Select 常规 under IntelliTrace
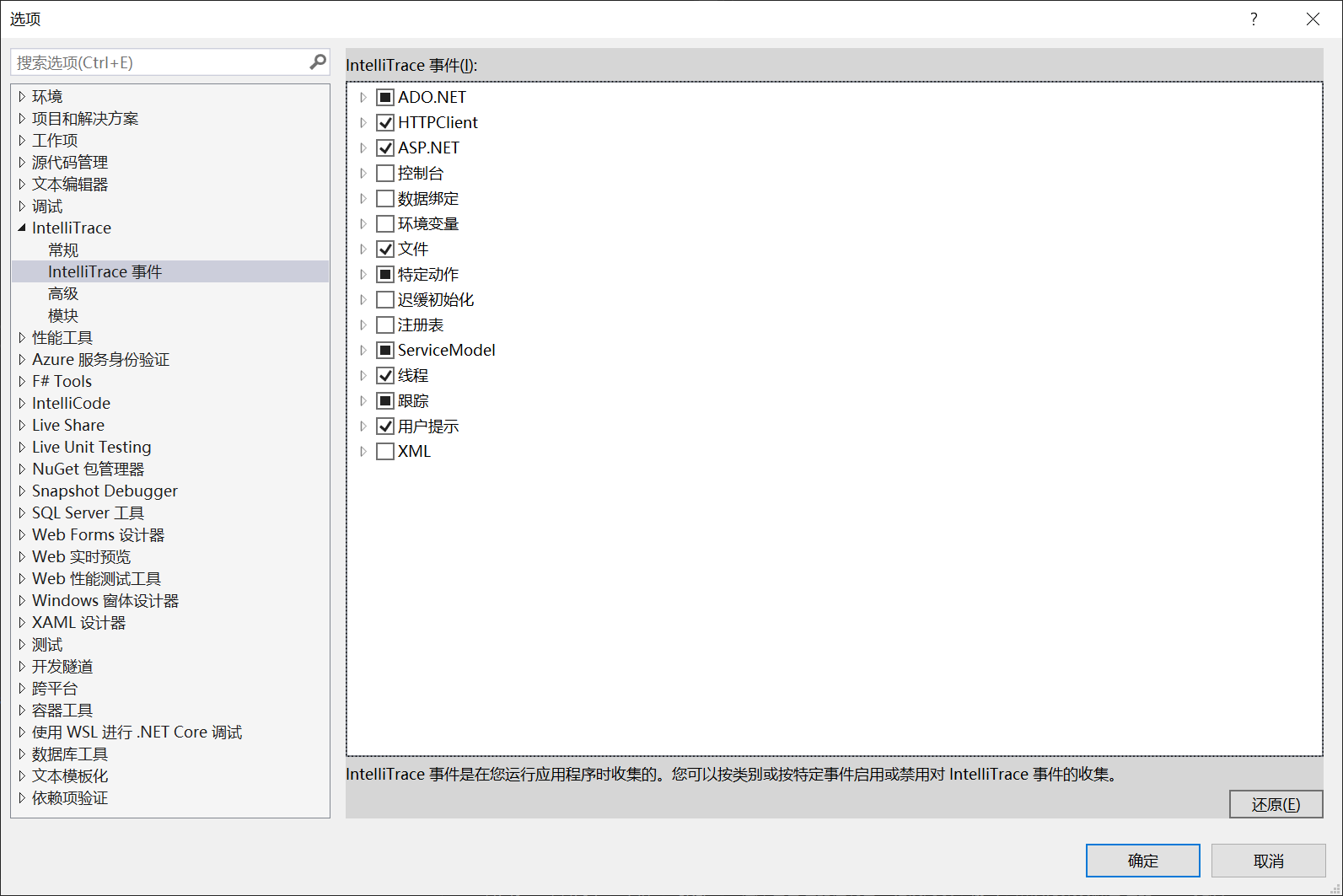Image resolution: width=1343 pixels, height=896 pixels. pos(63,249)
